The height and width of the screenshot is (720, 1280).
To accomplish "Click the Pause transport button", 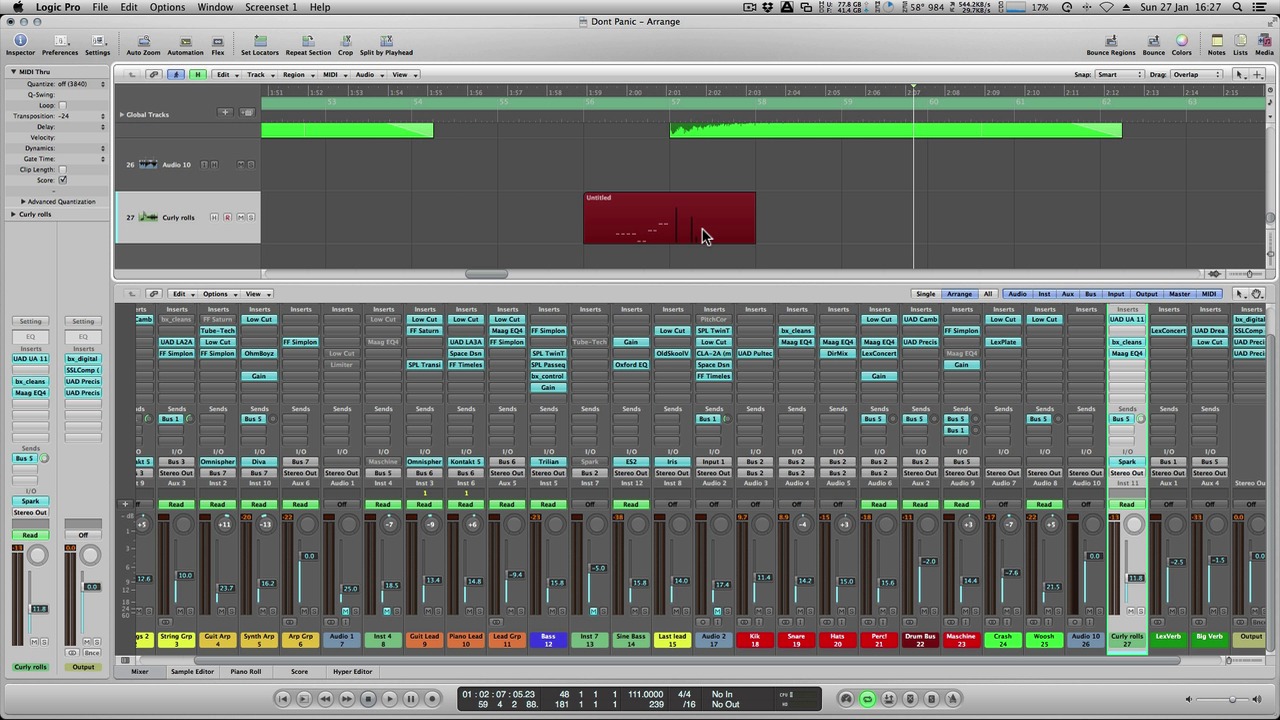I will click(x=411, y=699).
